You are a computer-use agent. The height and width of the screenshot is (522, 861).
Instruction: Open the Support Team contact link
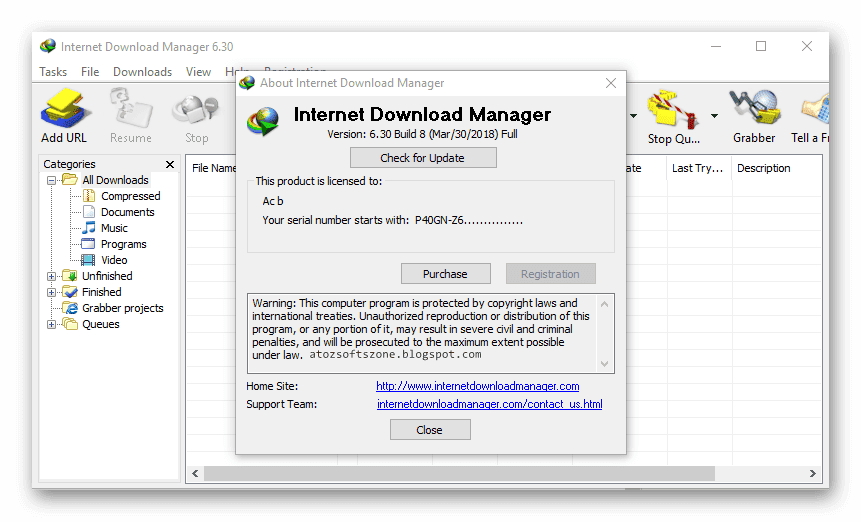pos(489,404)
